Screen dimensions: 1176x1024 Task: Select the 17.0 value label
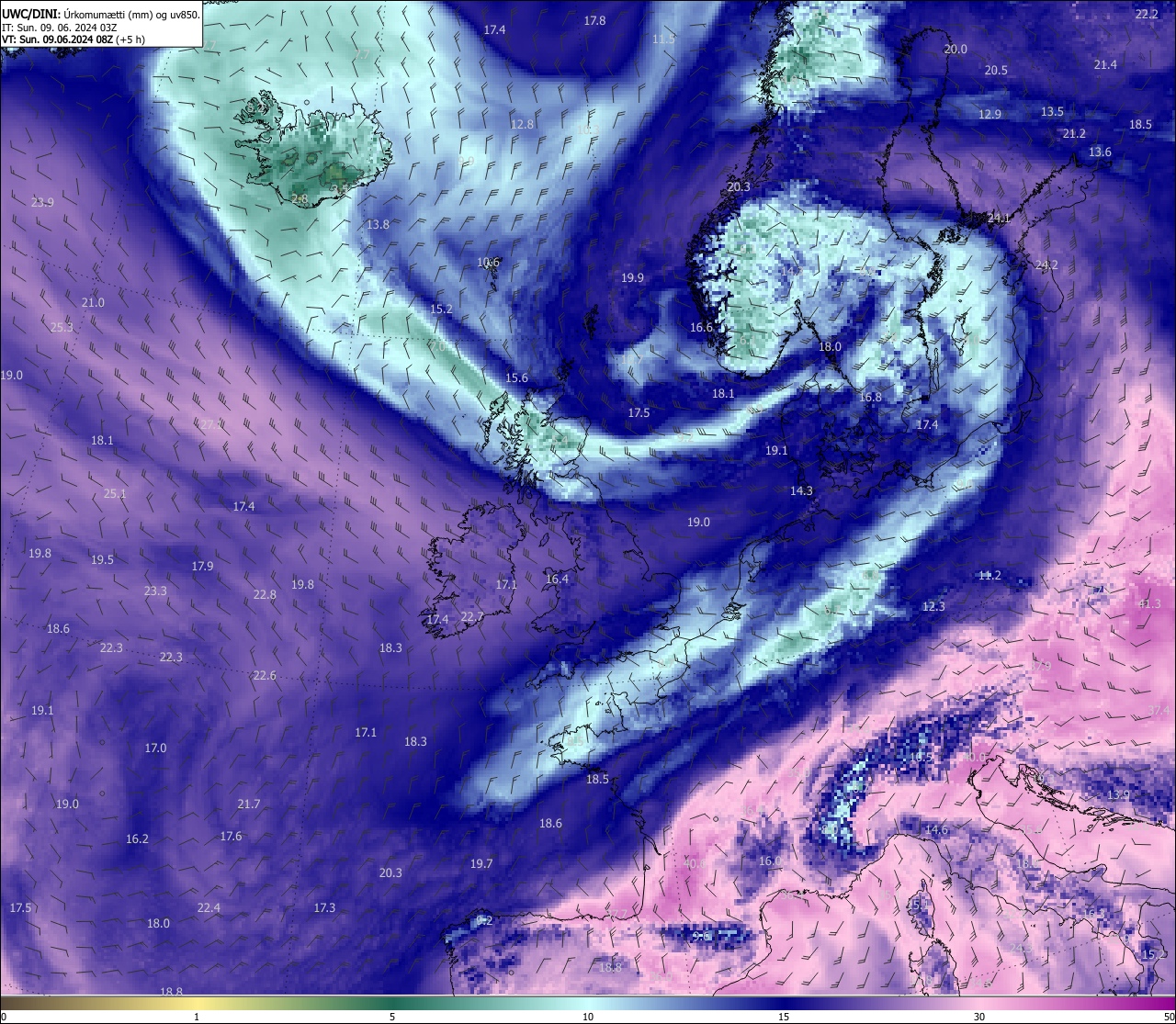point(155,748)
